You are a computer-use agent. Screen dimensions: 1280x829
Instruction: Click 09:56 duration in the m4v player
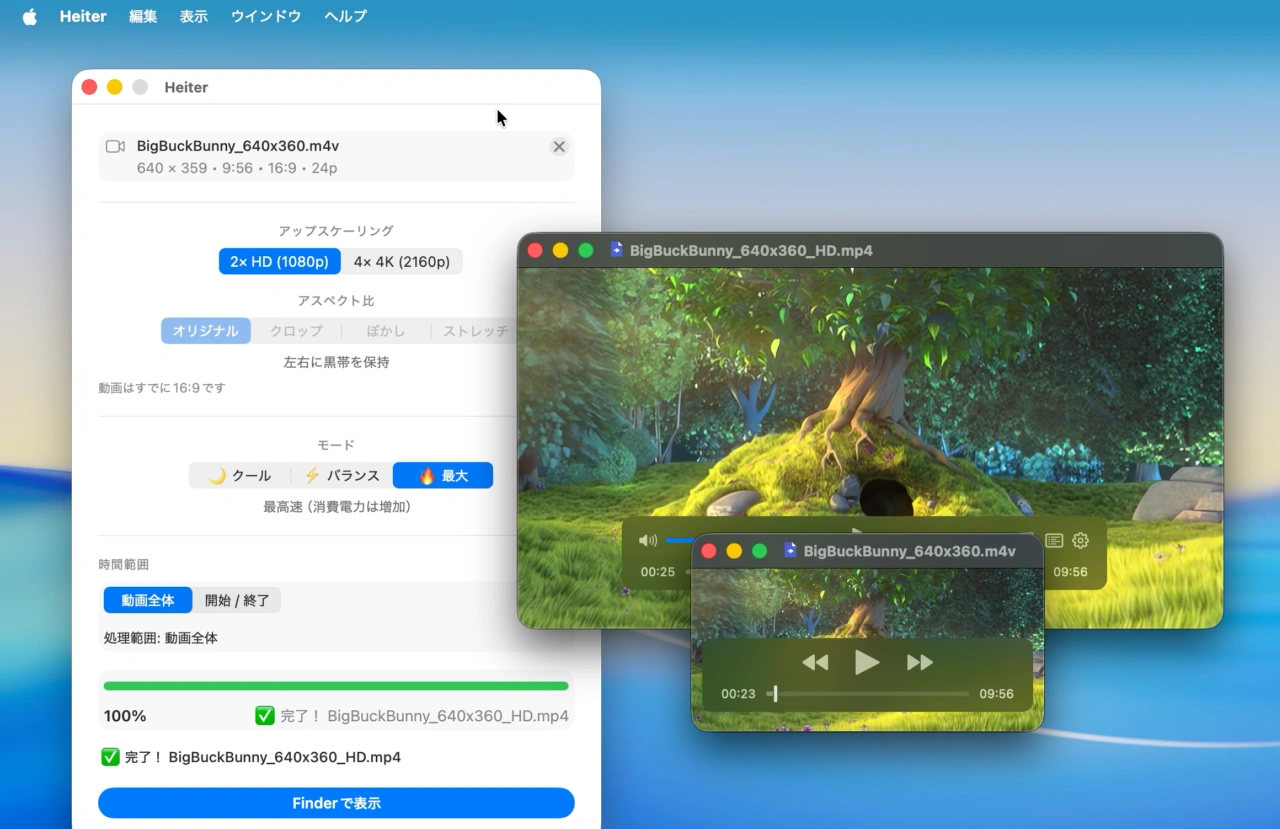997,694
